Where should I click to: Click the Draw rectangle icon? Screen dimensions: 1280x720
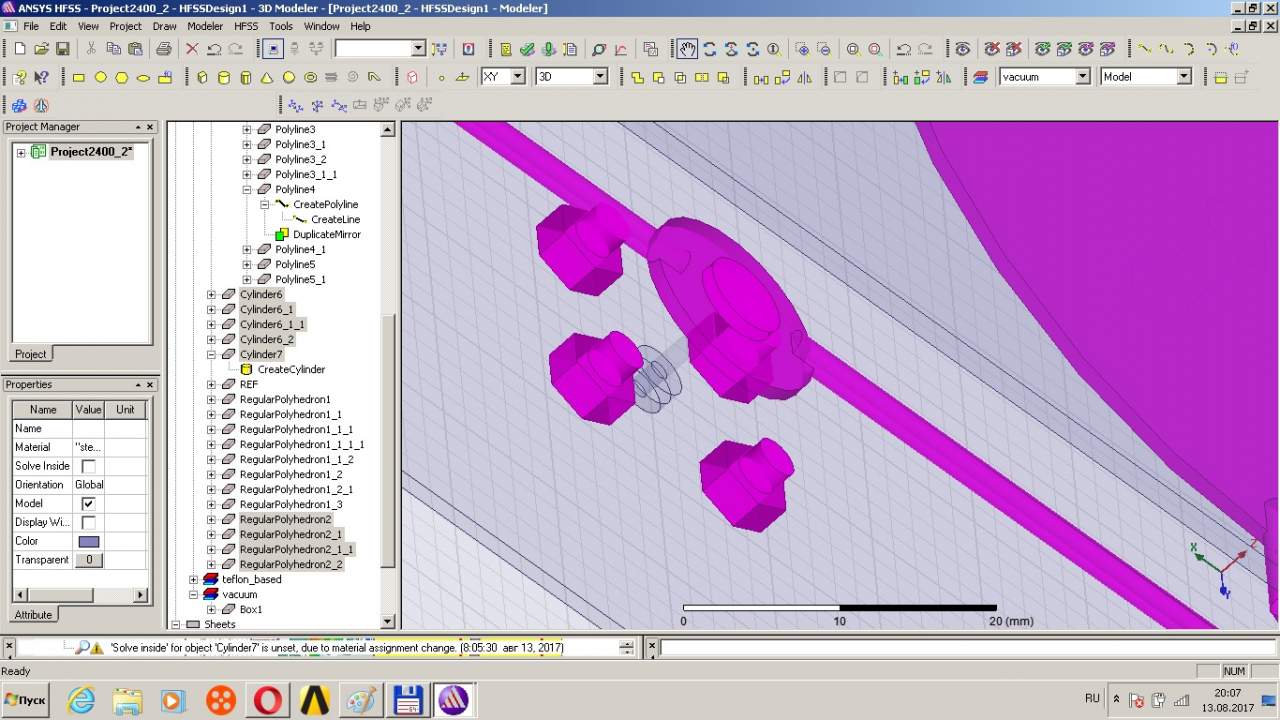tap(79, 77)
